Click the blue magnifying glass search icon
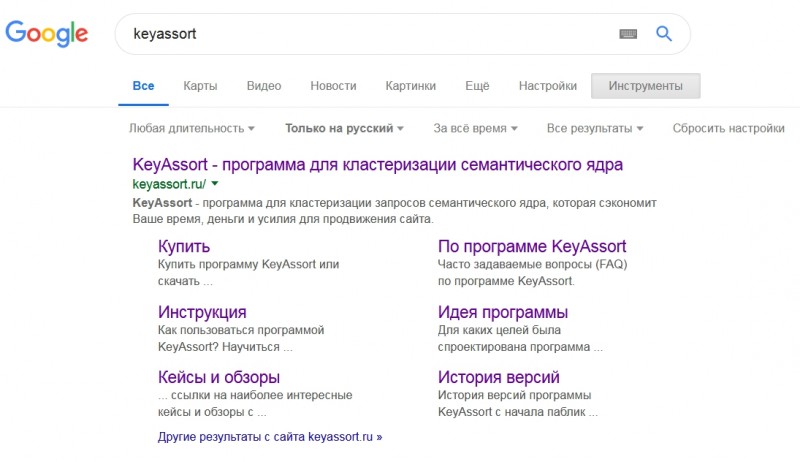This screenshot has height=462, width=800. tap(664, 33)
